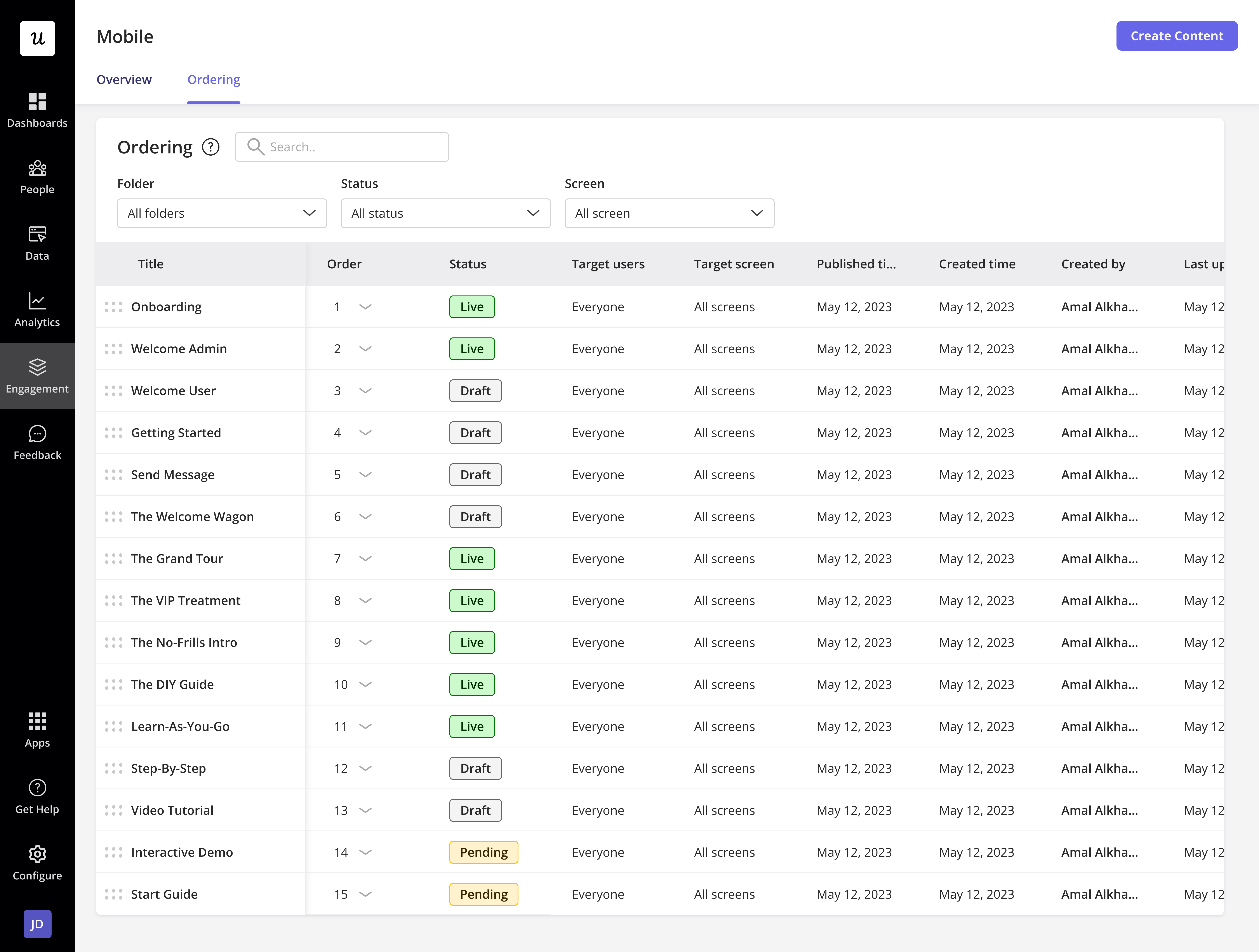Grab the drag handle for Video Tutorial
1259x952 pixels.
114,810
